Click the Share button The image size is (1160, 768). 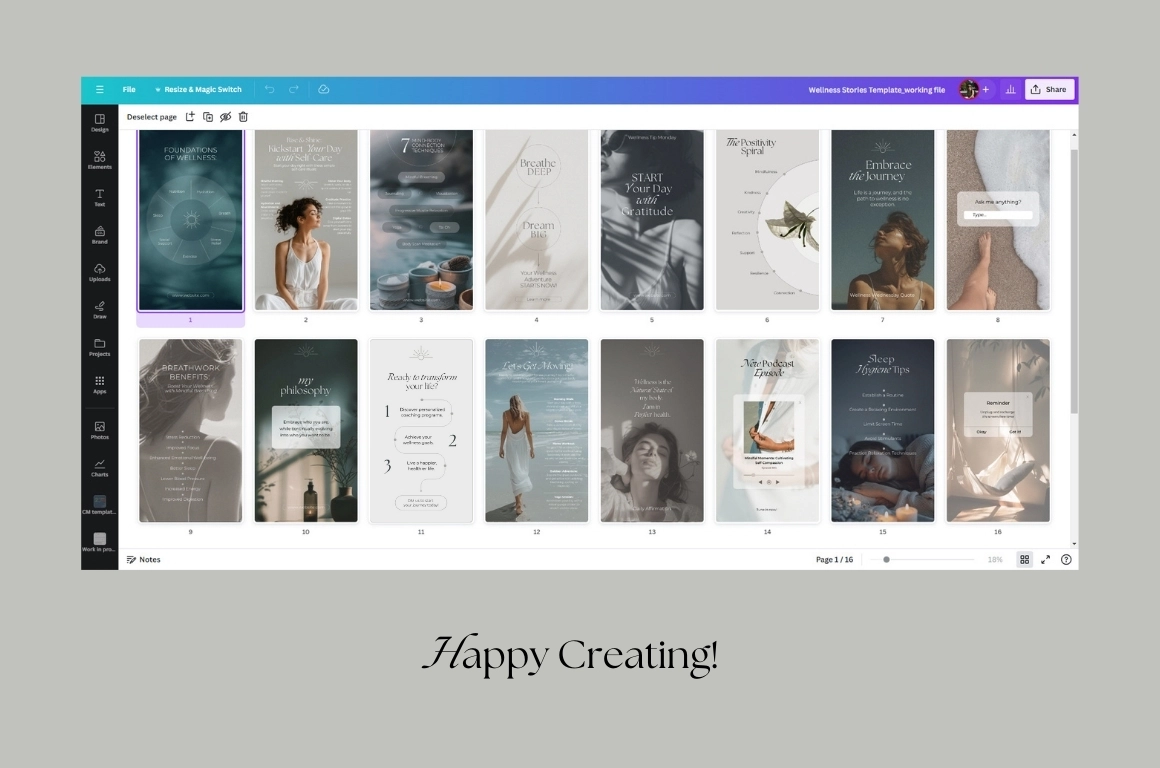pyautogui.click(x=1049, y=90)
